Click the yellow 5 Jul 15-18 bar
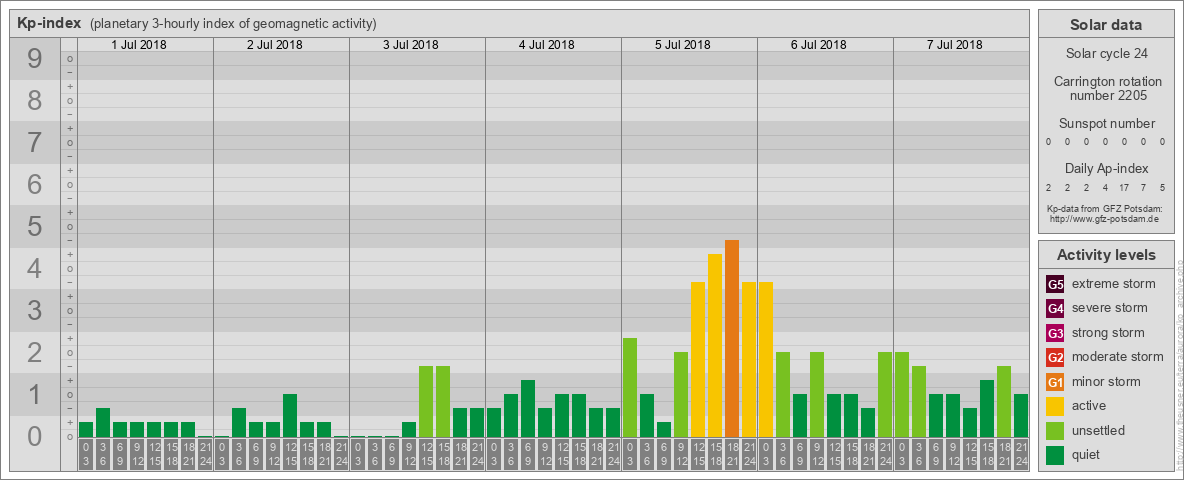This screenshot has height=480, width=1184. click(x=715, y=346)
